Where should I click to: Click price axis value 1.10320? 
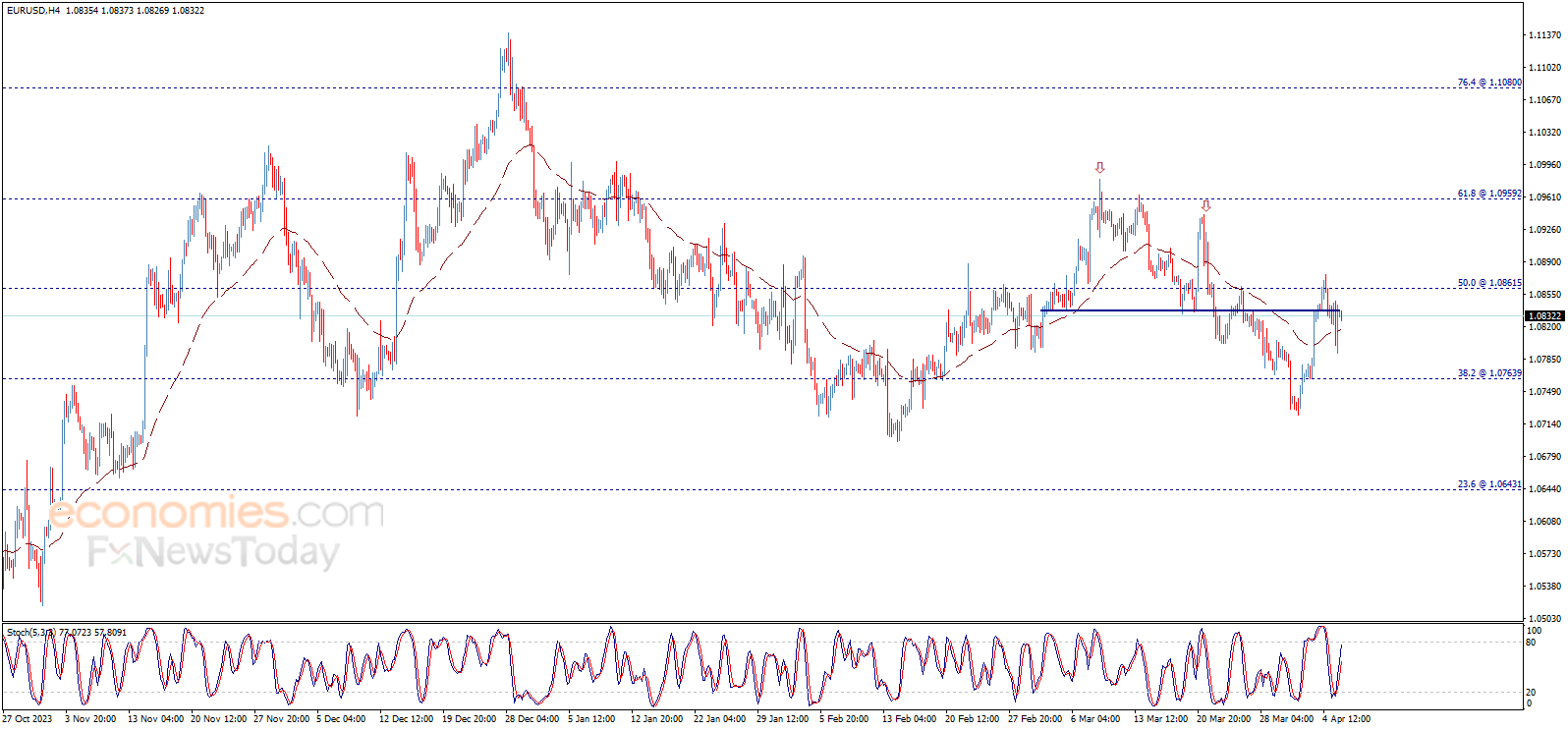[1544, 133]
